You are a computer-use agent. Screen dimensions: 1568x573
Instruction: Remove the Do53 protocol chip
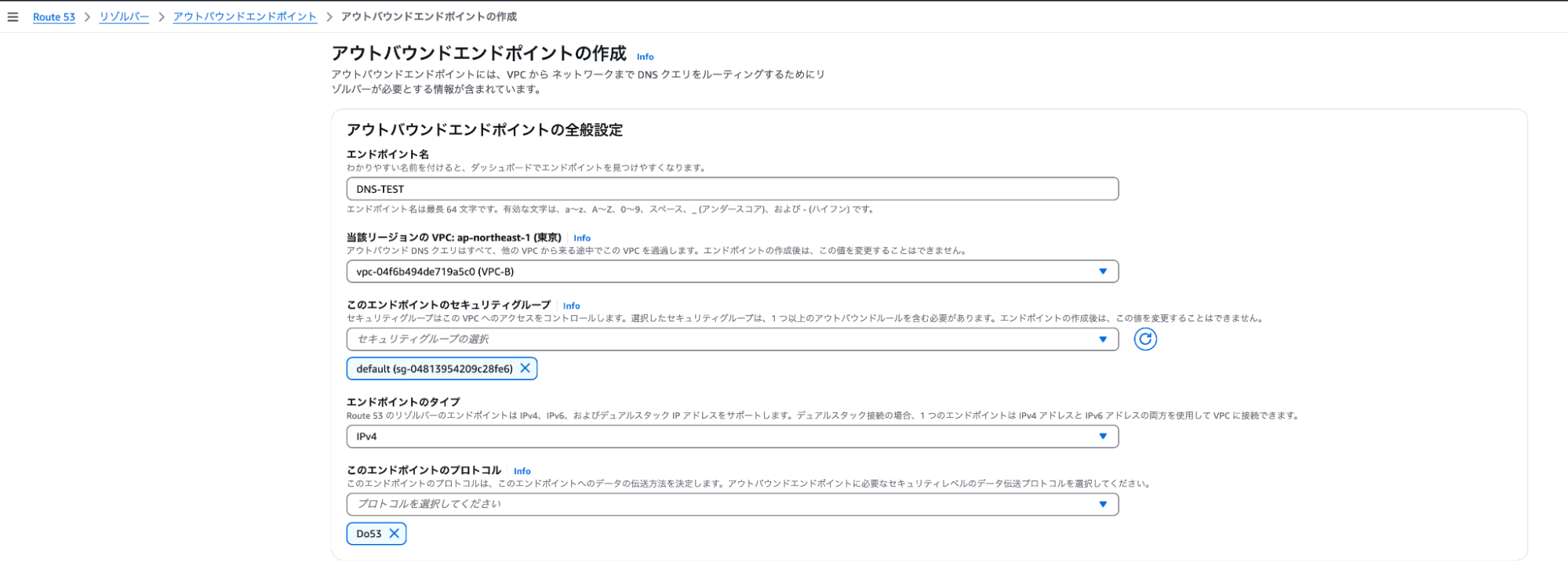tap(394, 534)
